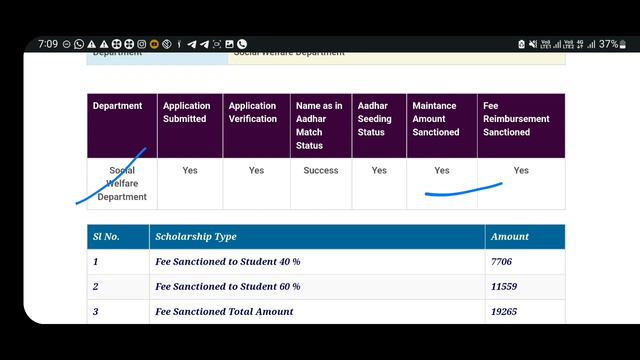This screenshot has height=360, width=640.
Task: Select Yes under Fee Reimbursement Sanctioned
Action: click(x=521, y=171)
